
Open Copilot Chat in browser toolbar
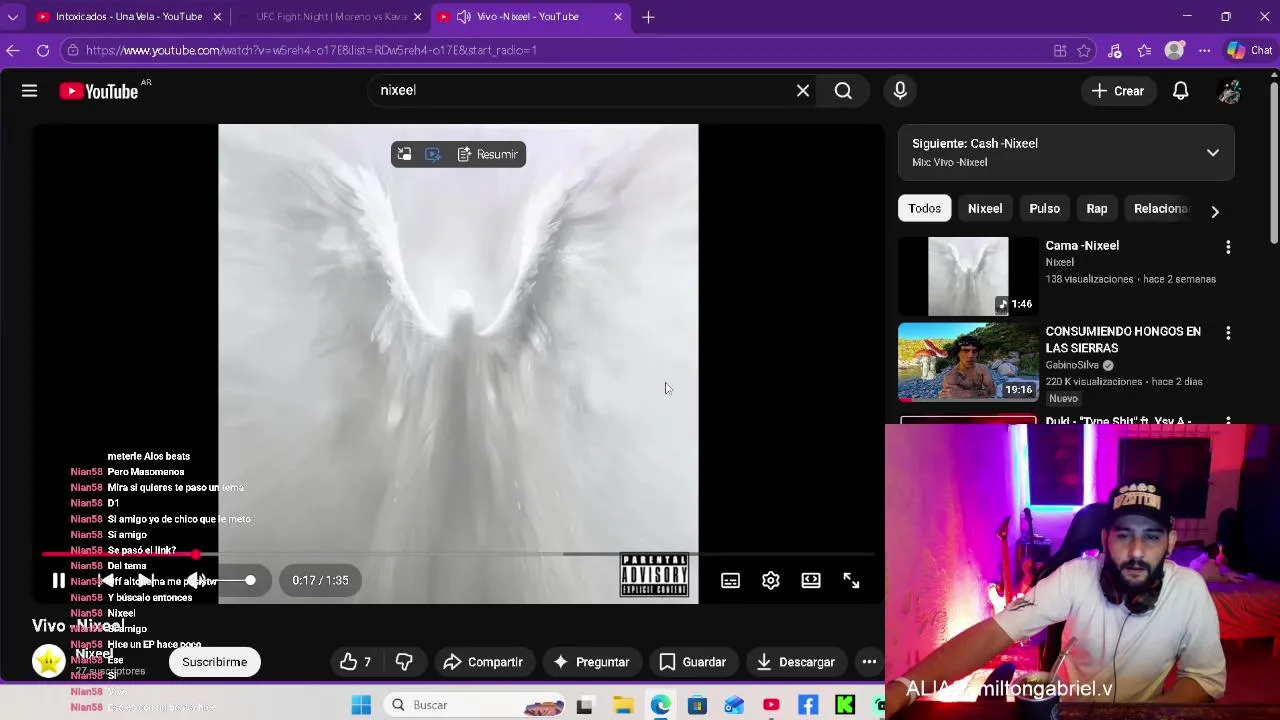tap(1250, 50)
